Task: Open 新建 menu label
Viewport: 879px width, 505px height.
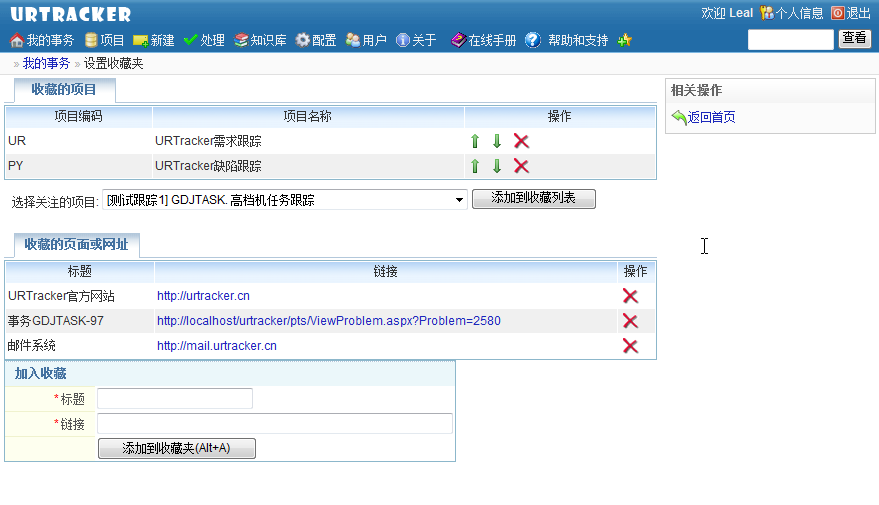Action: click(163, 40)
